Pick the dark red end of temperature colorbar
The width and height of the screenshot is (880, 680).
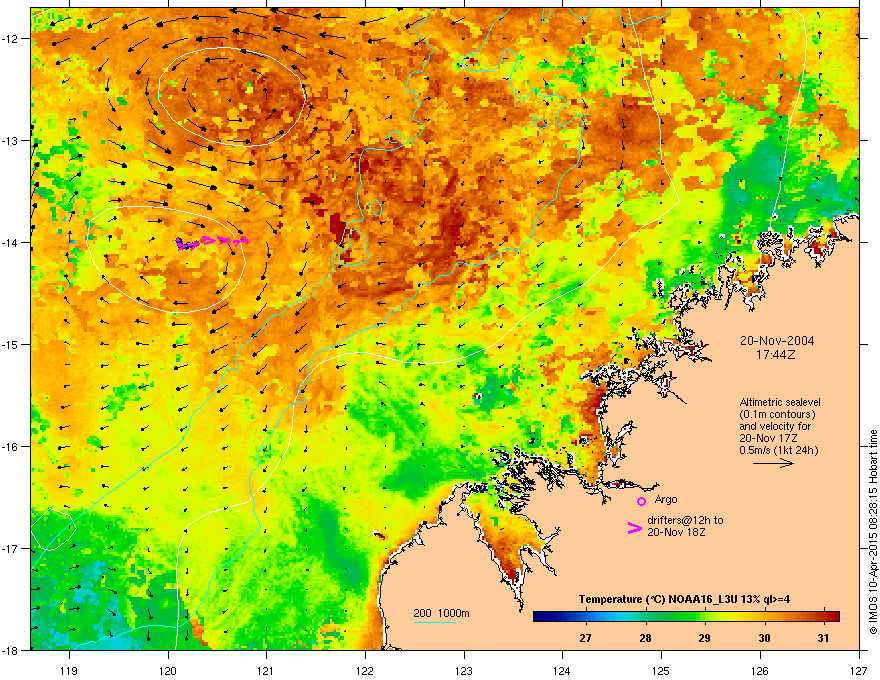[833, 617]
